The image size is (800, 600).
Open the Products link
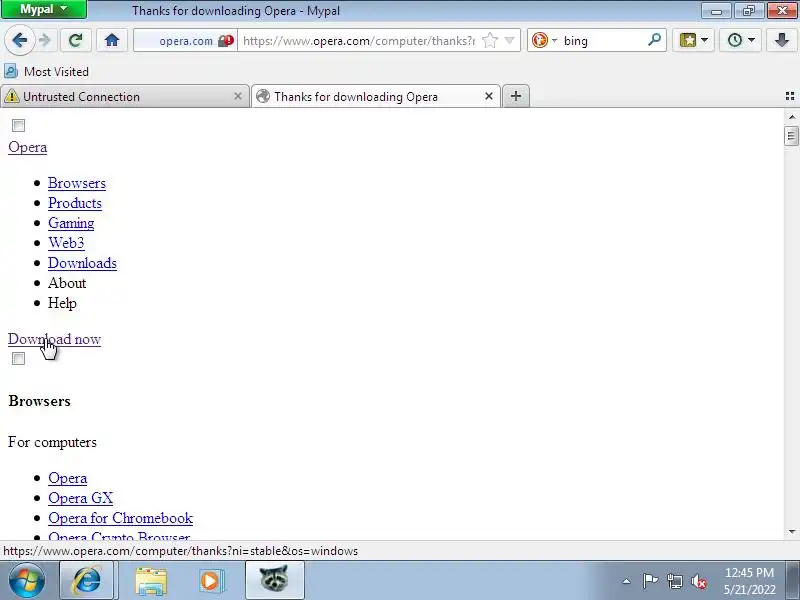(75, 203)
